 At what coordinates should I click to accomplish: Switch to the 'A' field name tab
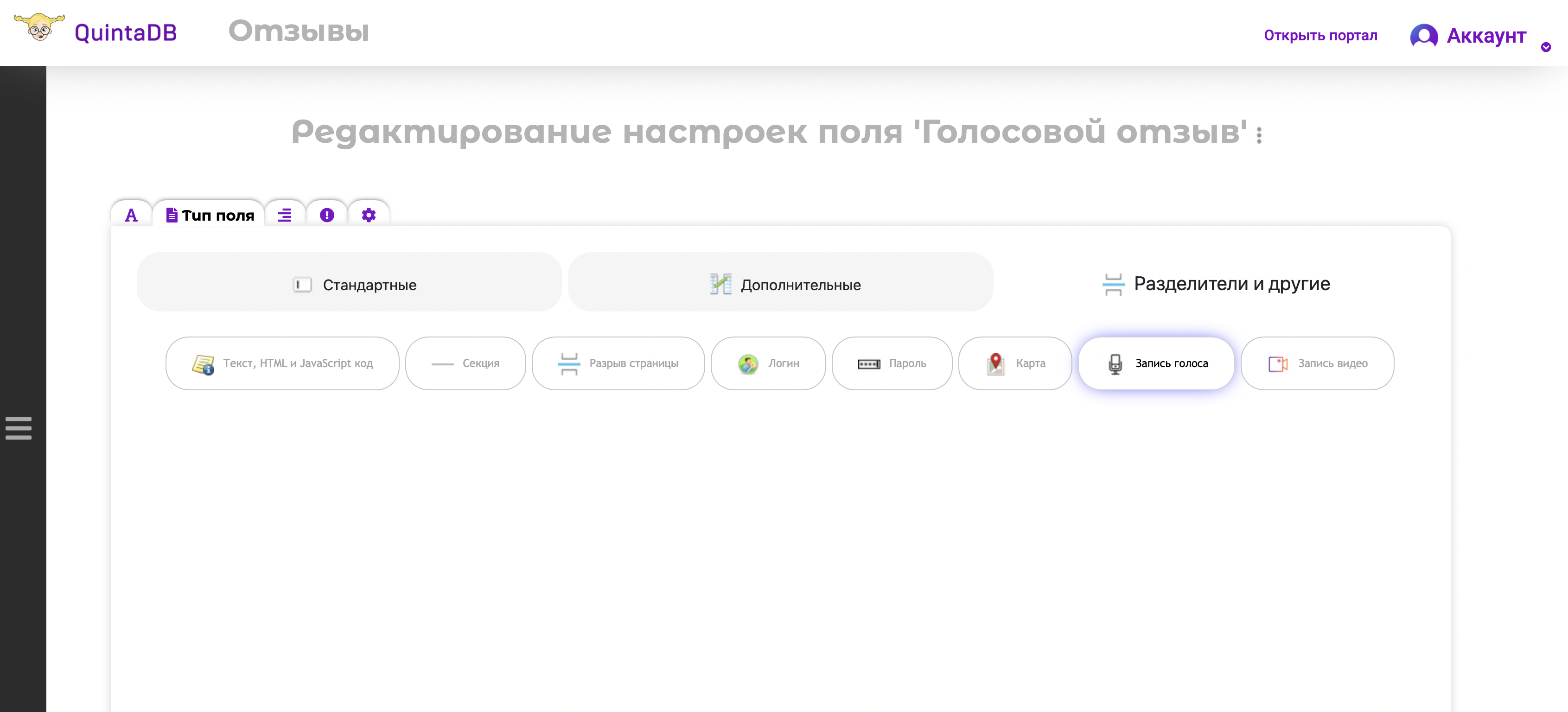click(131, 215)
